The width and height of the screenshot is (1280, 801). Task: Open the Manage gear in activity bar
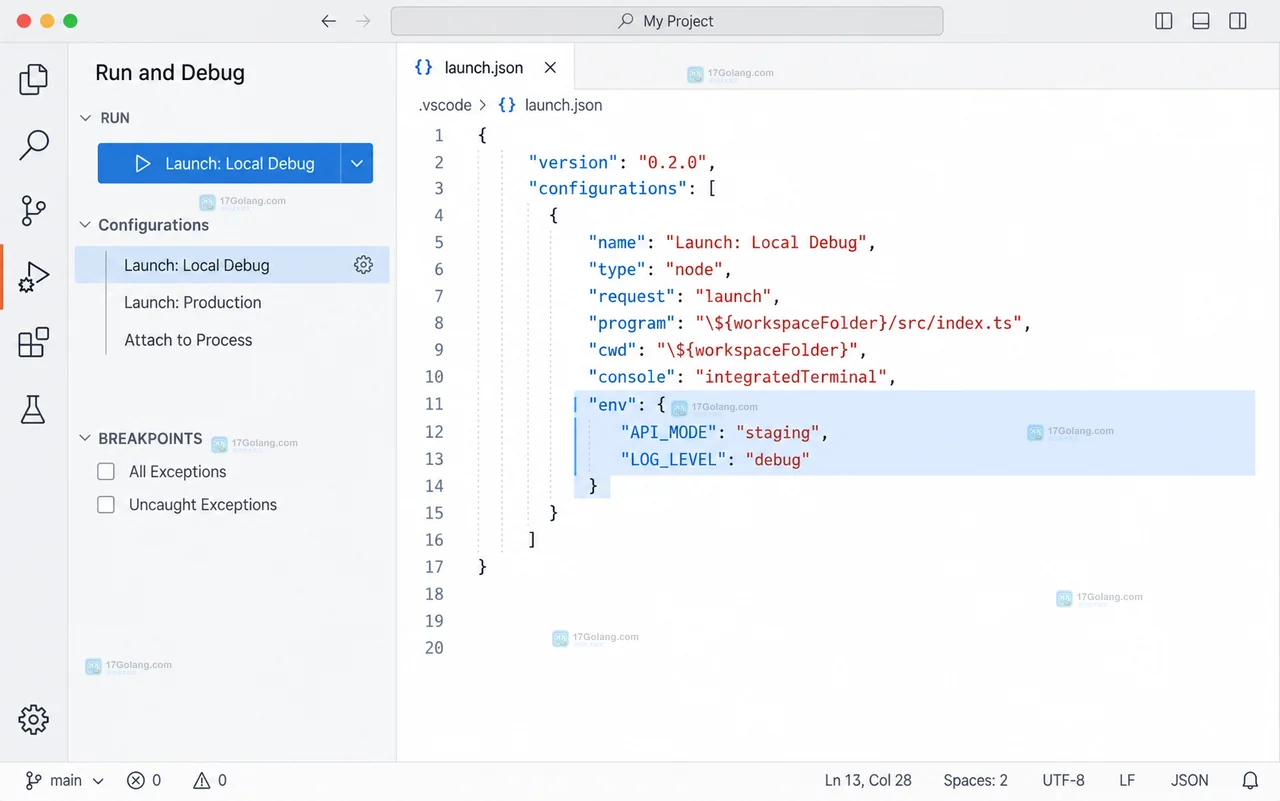coord(34,719)
